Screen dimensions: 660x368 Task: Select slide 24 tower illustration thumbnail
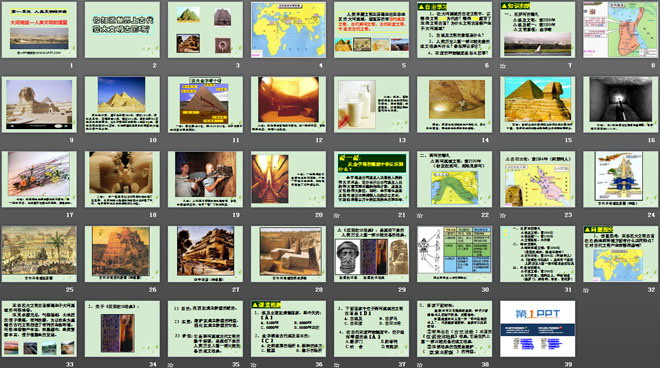[x=621, y=179]
